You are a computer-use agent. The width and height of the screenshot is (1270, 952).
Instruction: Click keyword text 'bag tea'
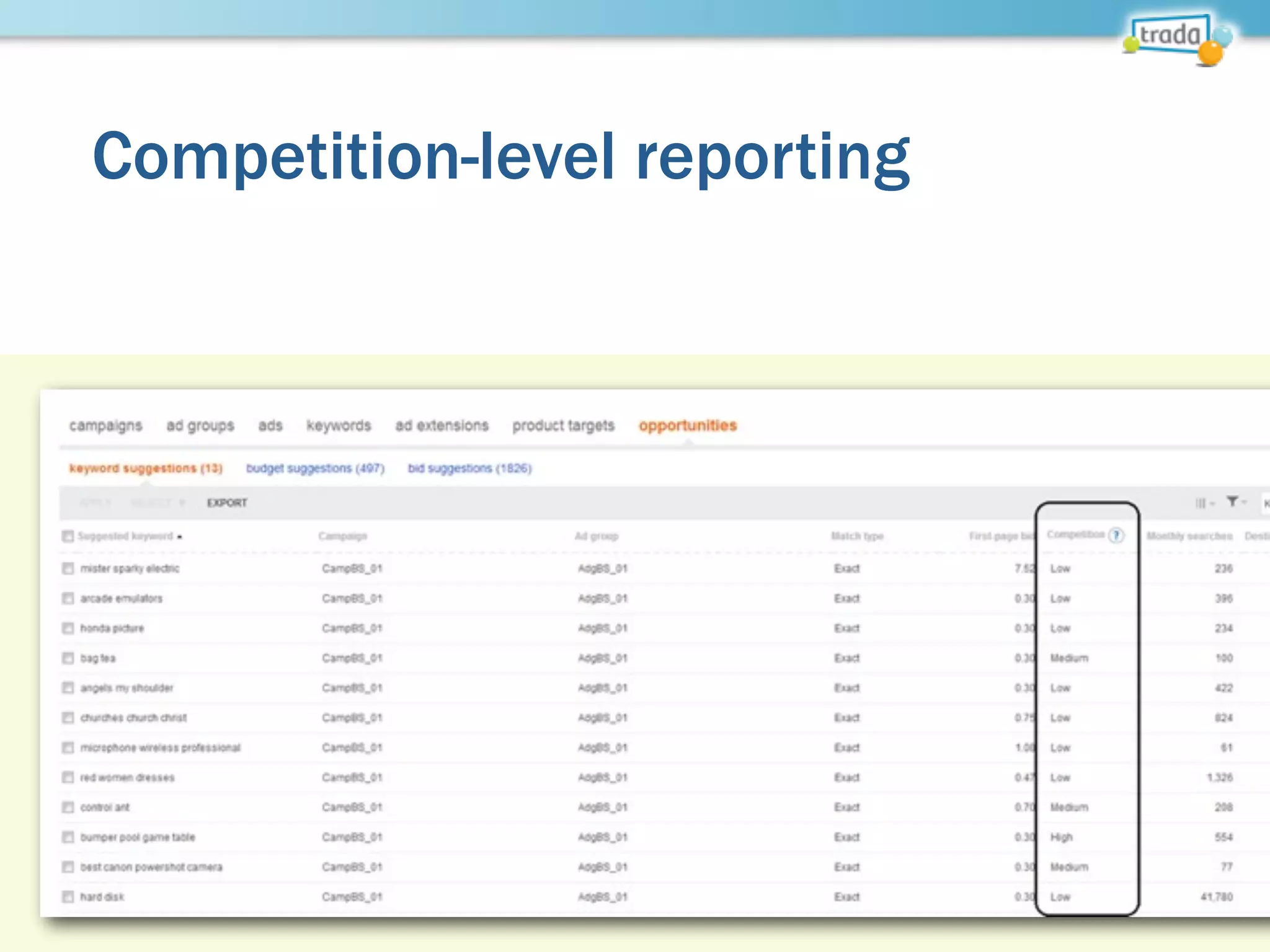pos(97,658)
